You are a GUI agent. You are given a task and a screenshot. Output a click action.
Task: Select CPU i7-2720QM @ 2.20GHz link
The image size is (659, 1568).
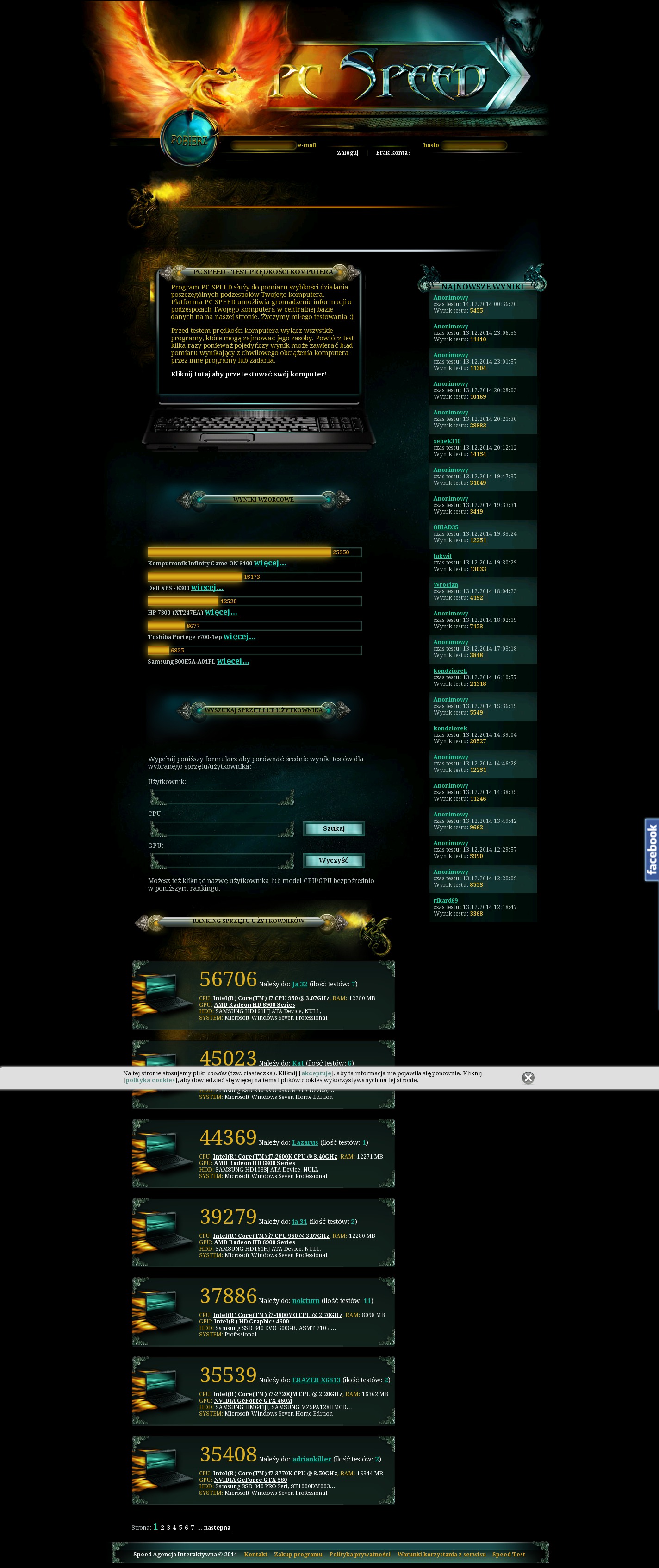[x=278, y=1394]
